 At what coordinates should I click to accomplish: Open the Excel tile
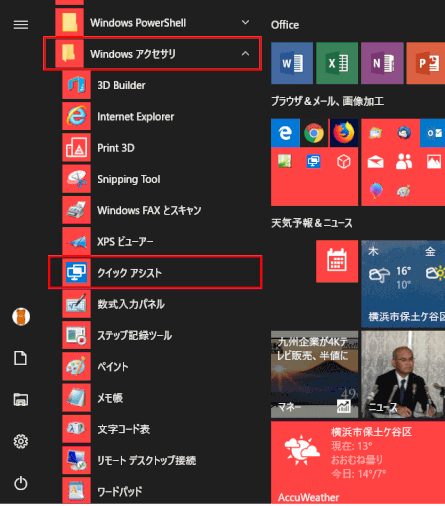[337, 63]
